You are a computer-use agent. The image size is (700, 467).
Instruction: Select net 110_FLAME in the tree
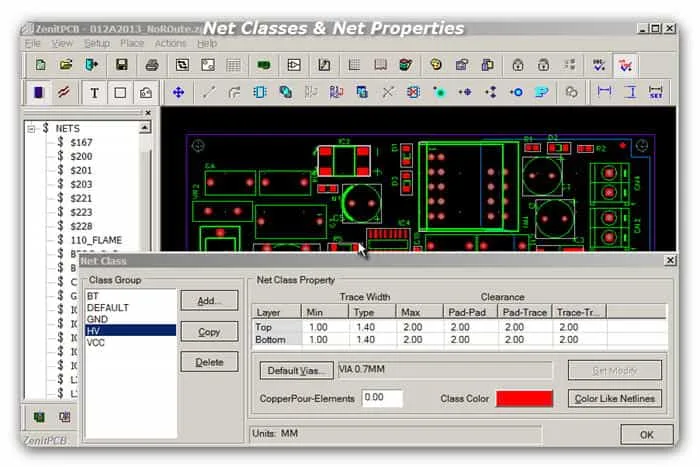pos(96,240)
